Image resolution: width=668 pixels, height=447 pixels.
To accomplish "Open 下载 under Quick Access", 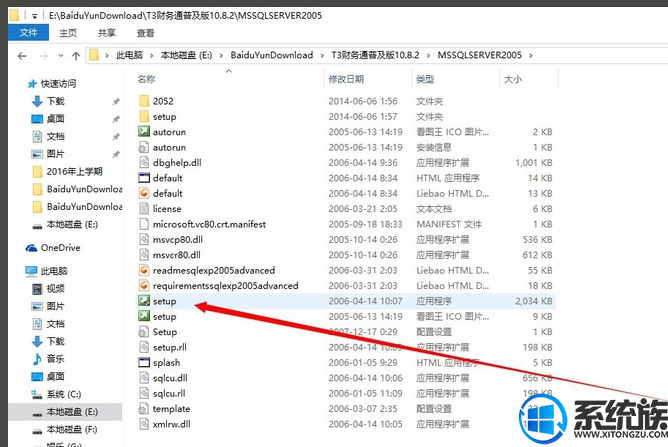I will (55, 101).
